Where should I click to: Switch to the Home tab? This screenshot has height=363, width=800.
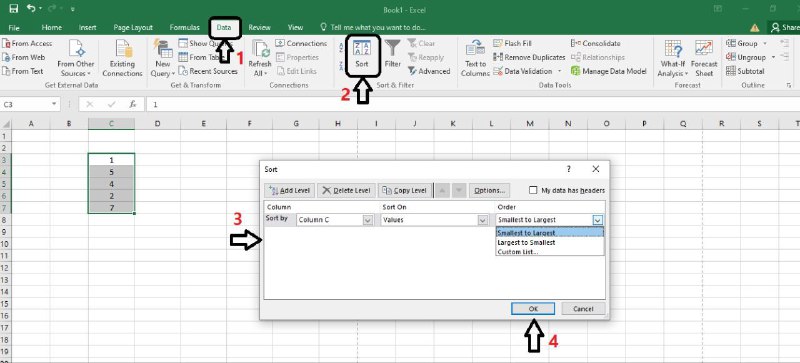coord(52,28)
